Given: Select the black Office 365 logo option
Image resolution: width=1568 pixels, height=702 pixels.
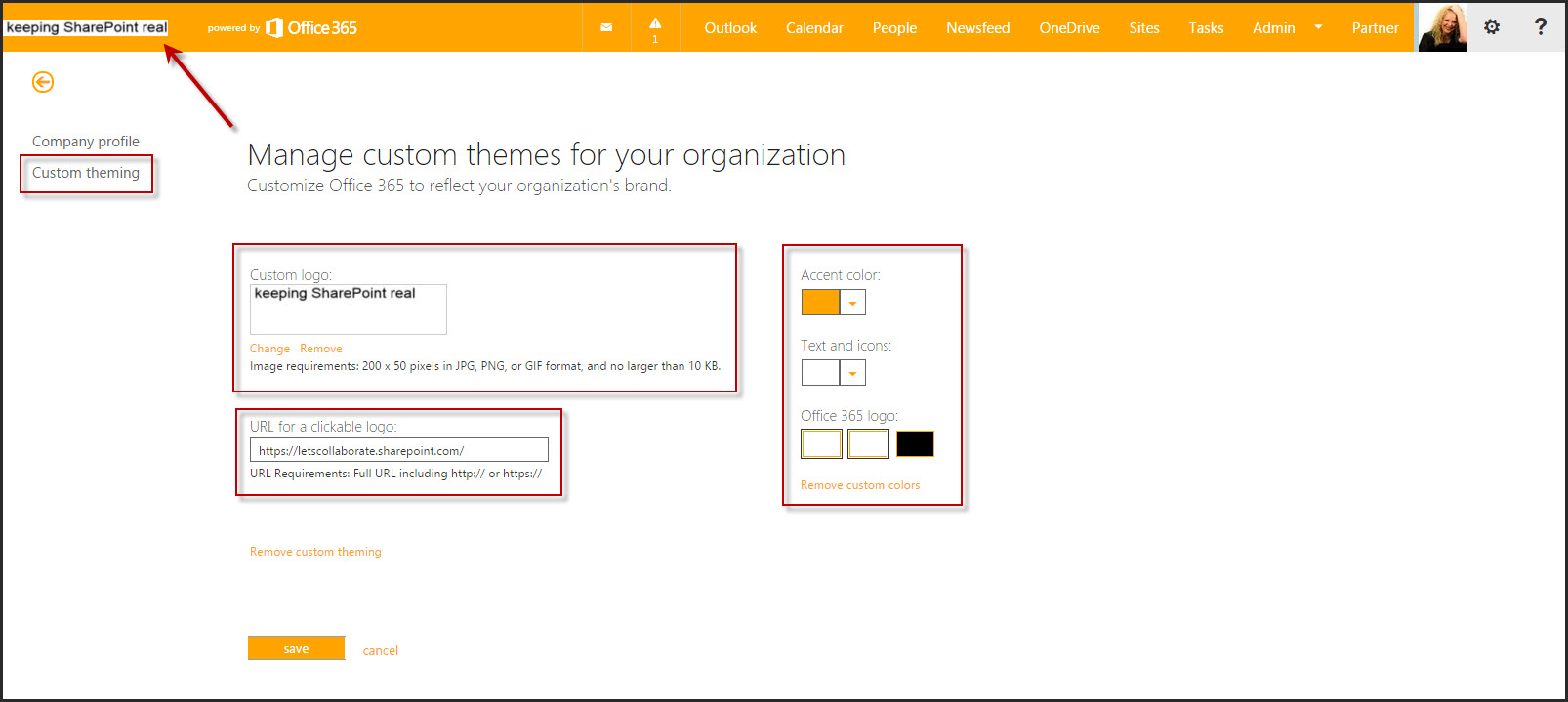Looking at the screenshot, I should pos(915,444).
